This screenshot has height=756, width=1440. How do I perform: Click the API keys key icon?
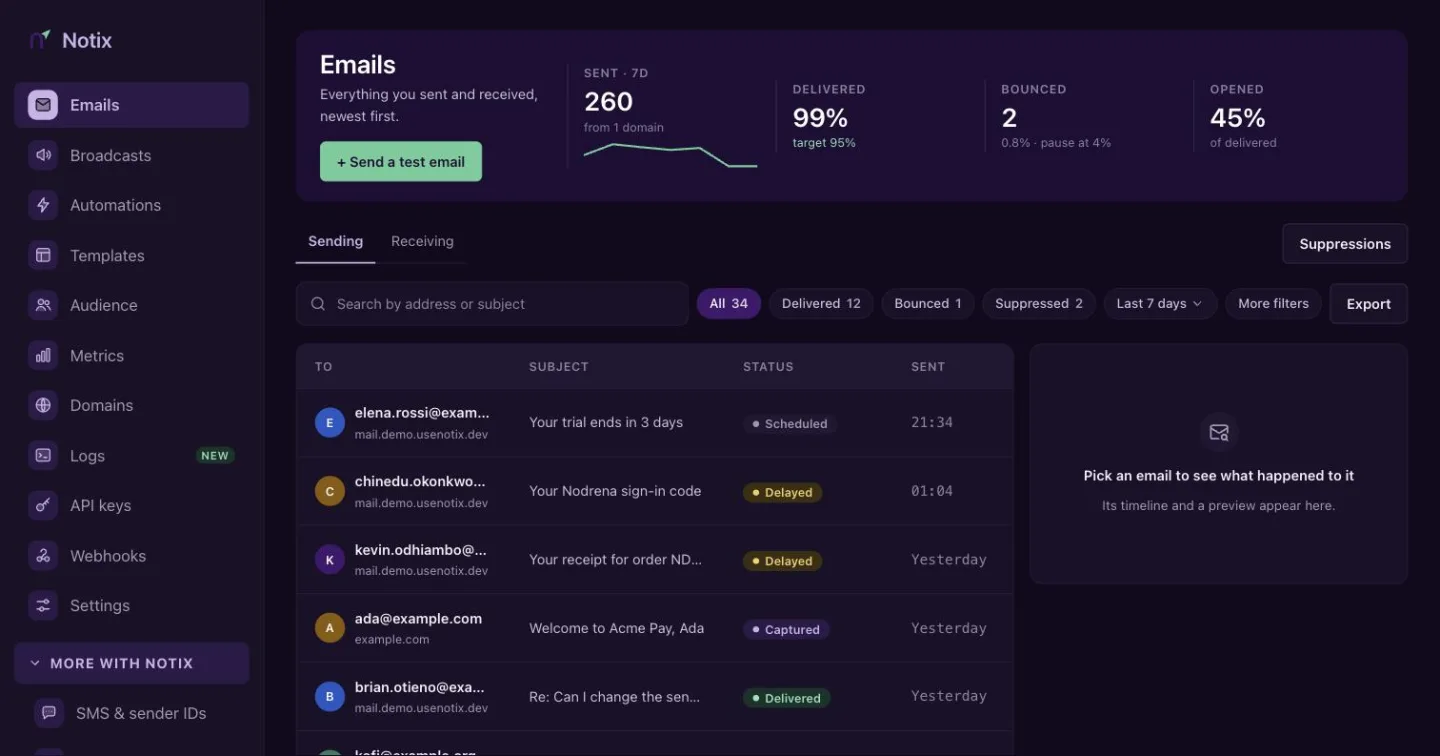click(43, 505)
